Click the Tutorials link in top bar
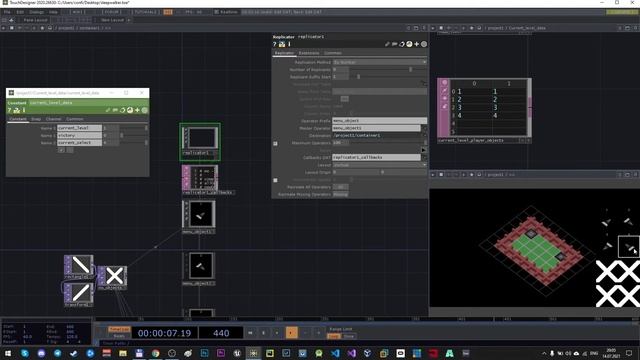This screenshot has height=360, width=640. click(146, 12)
